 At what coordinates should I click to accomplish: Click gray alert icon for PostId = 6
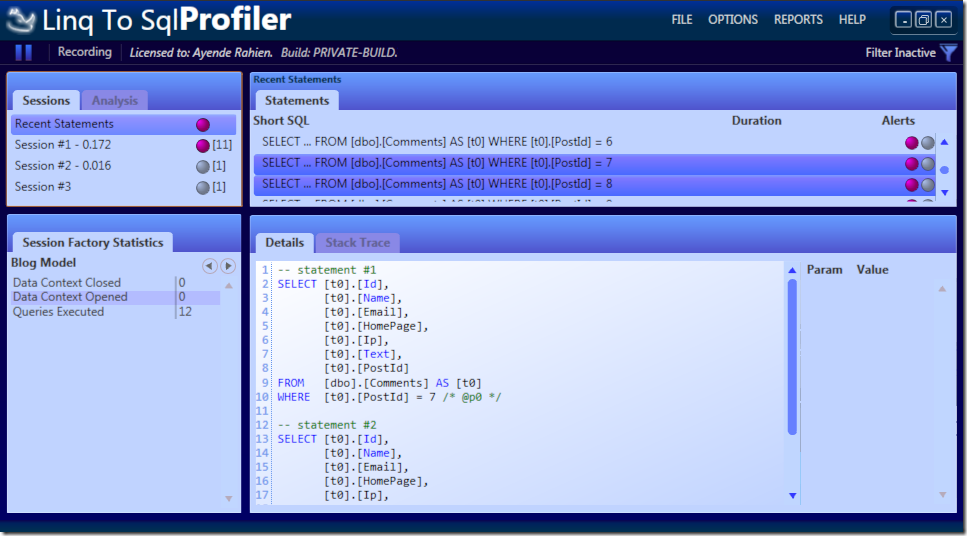pyautogui.click(x=928, y=143)
